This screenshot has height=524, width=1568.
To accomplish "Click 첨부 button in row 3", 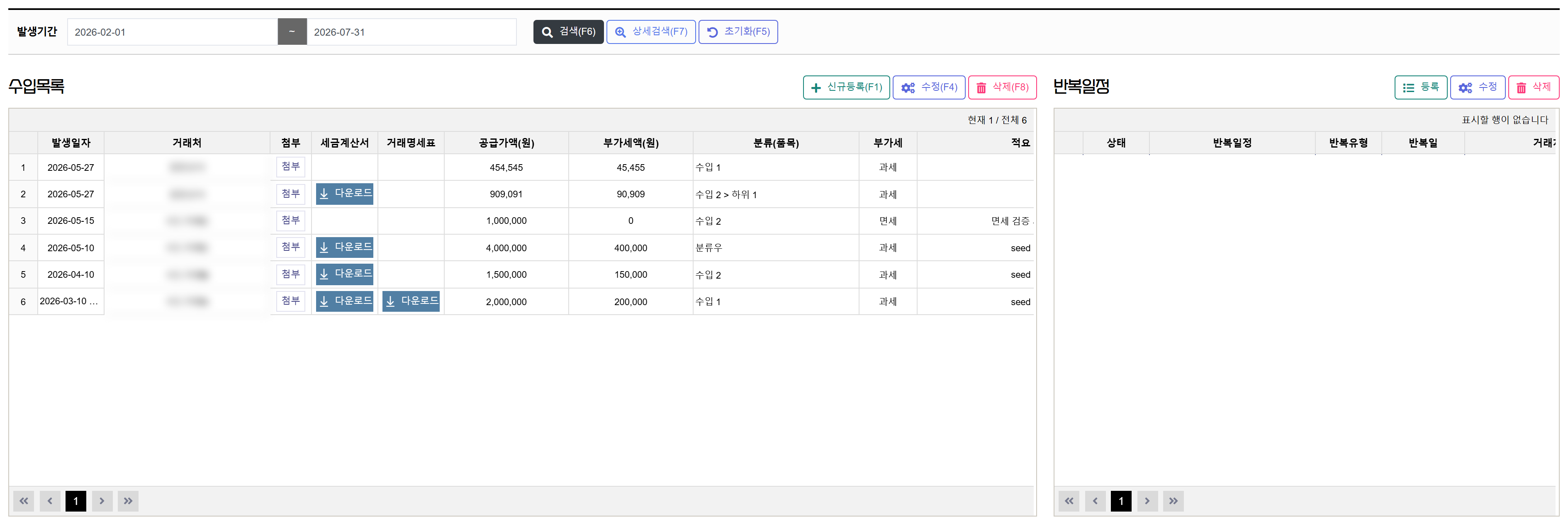I will (x=290, y=220).
